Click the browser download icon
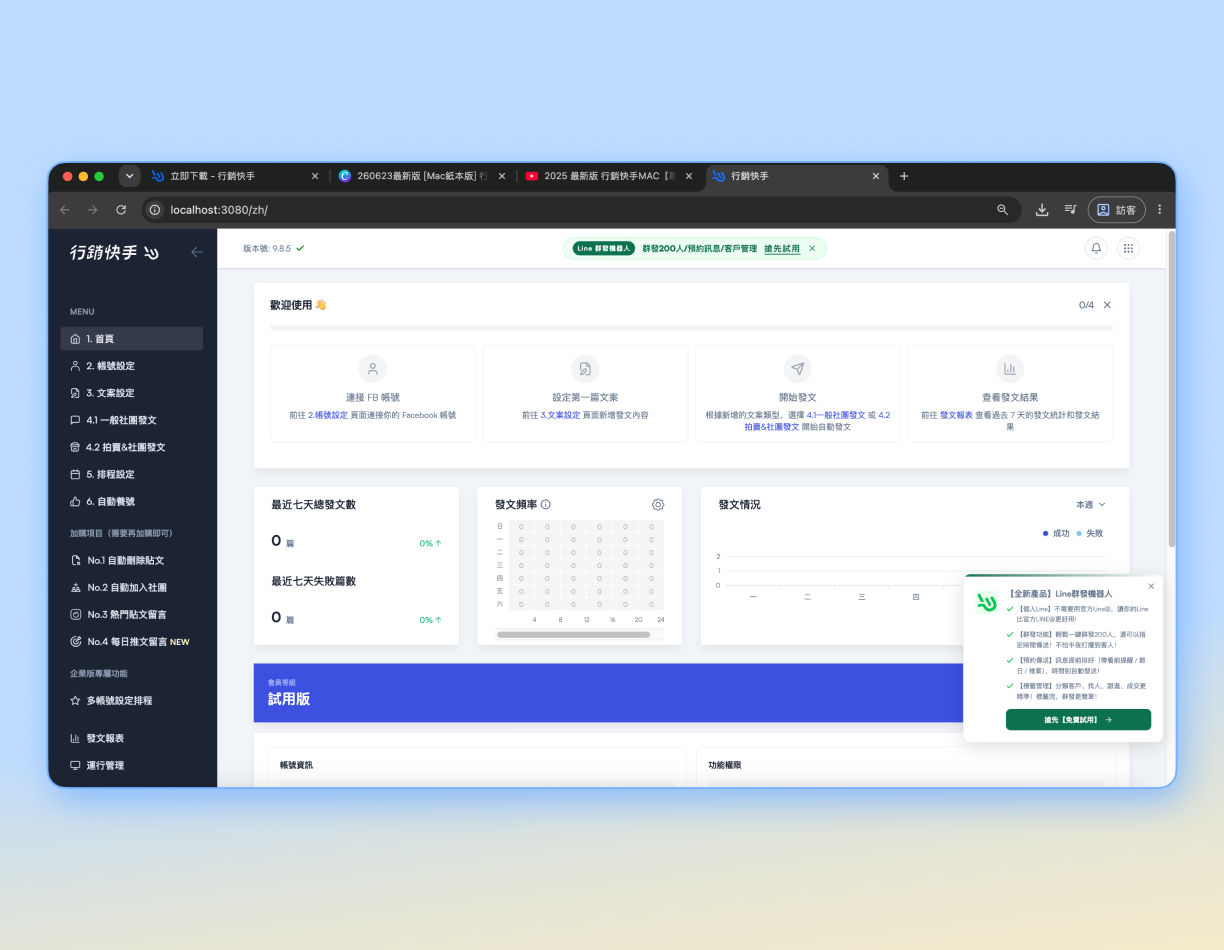This screenshot has height=950, width=1224. (1042, 209)
